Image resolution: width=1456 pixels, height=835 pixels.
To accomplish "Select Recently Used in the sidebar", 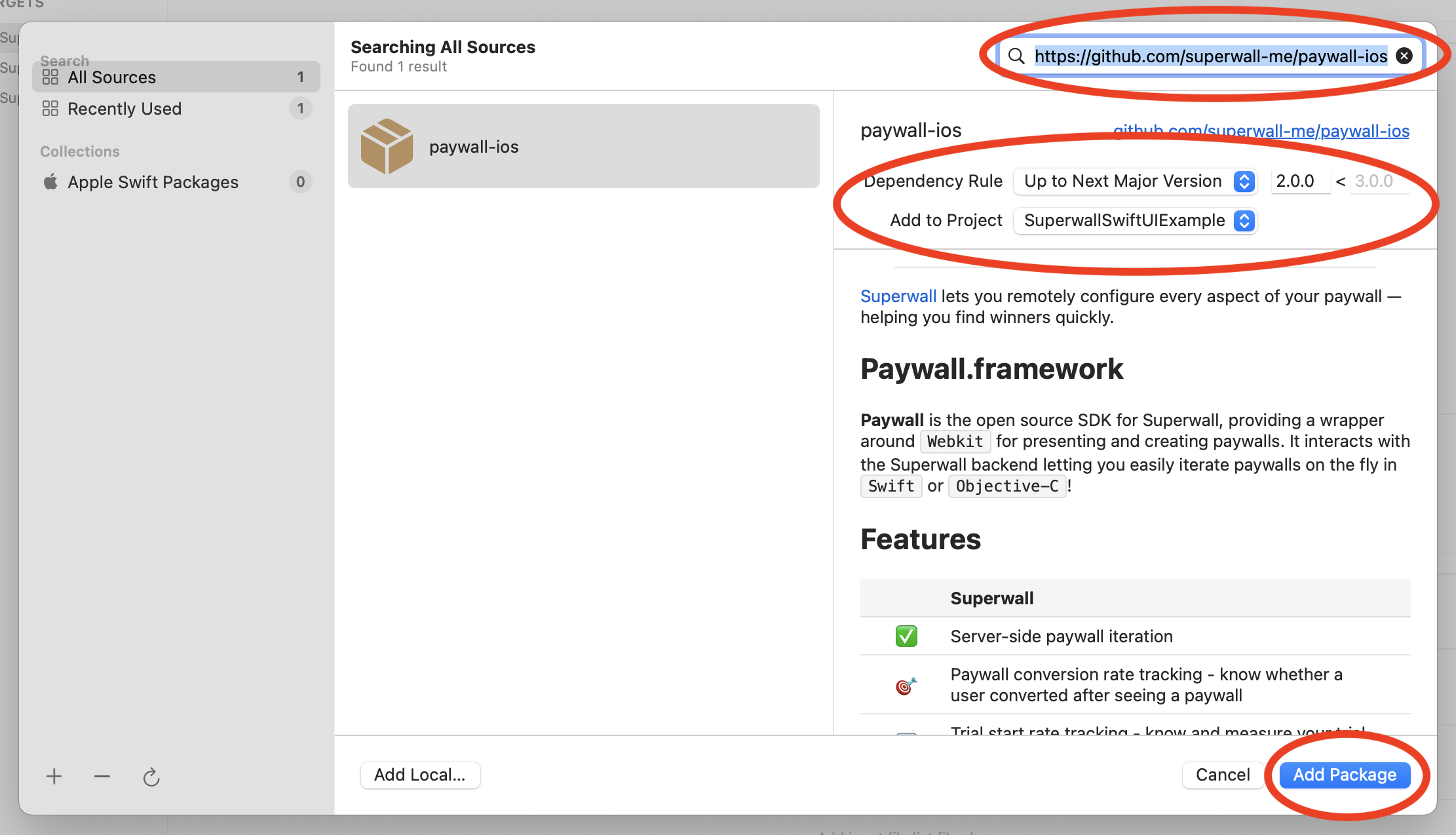I will click(x=176, y=108).
